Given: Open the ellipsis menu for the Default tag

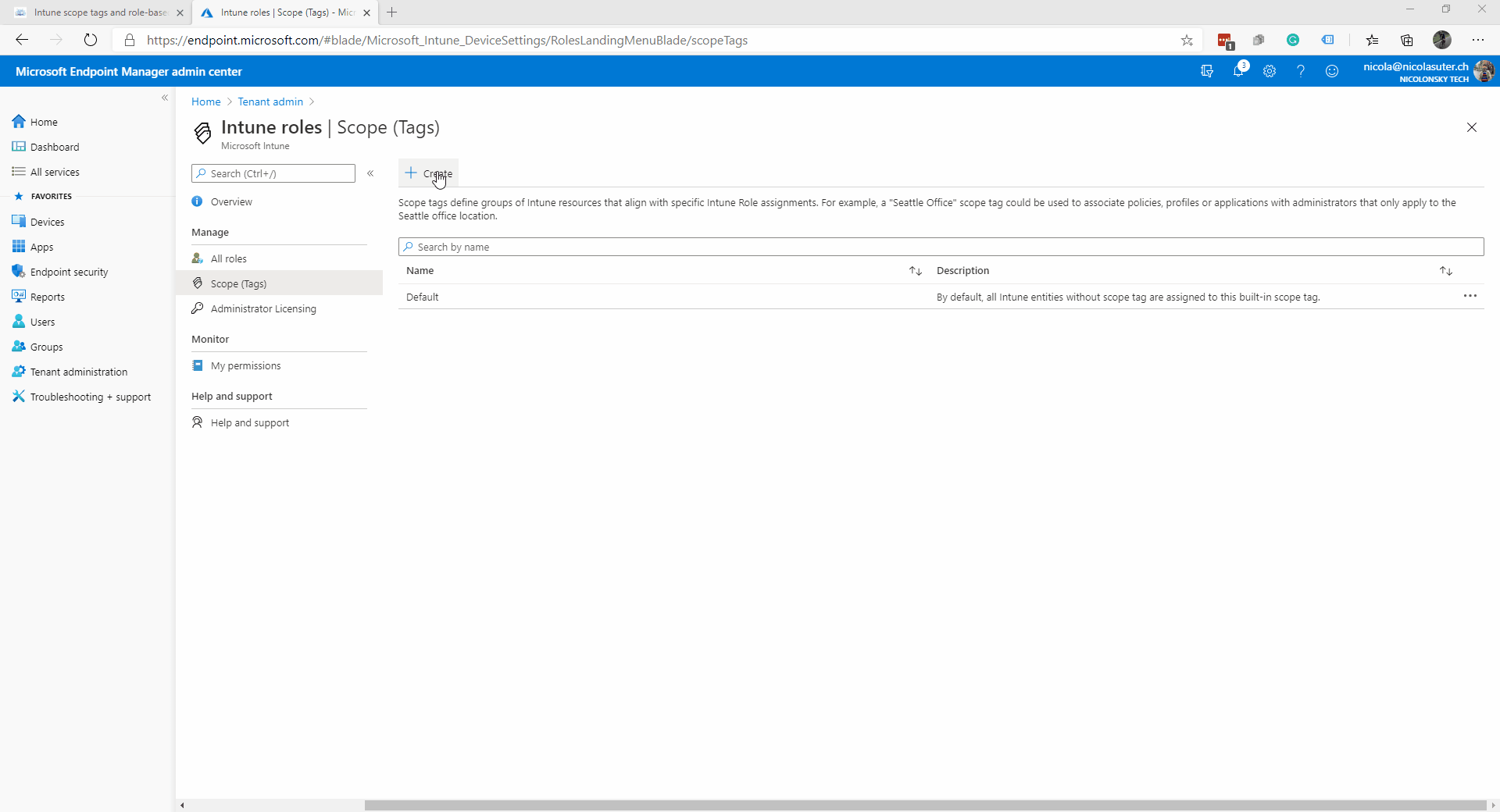Looking at the screenshot, I should [1470, 296].
